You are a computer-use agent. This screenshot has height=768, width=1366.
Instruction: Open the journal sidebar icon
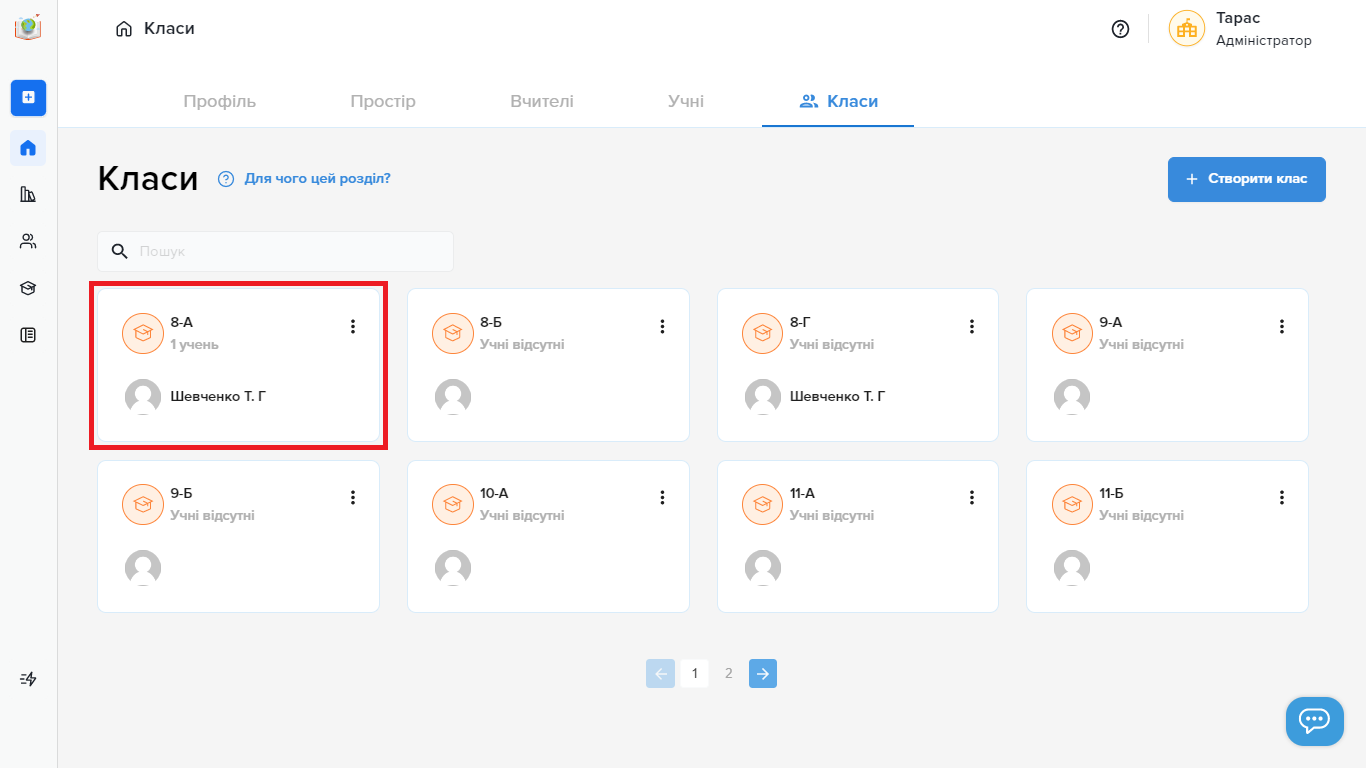pos(28,335)
